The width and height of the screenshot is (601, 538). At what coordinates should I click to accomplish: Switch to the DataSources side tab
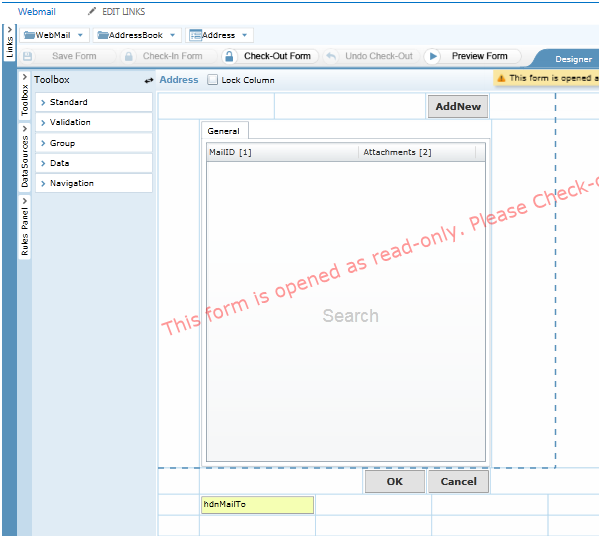pos(25,162)
